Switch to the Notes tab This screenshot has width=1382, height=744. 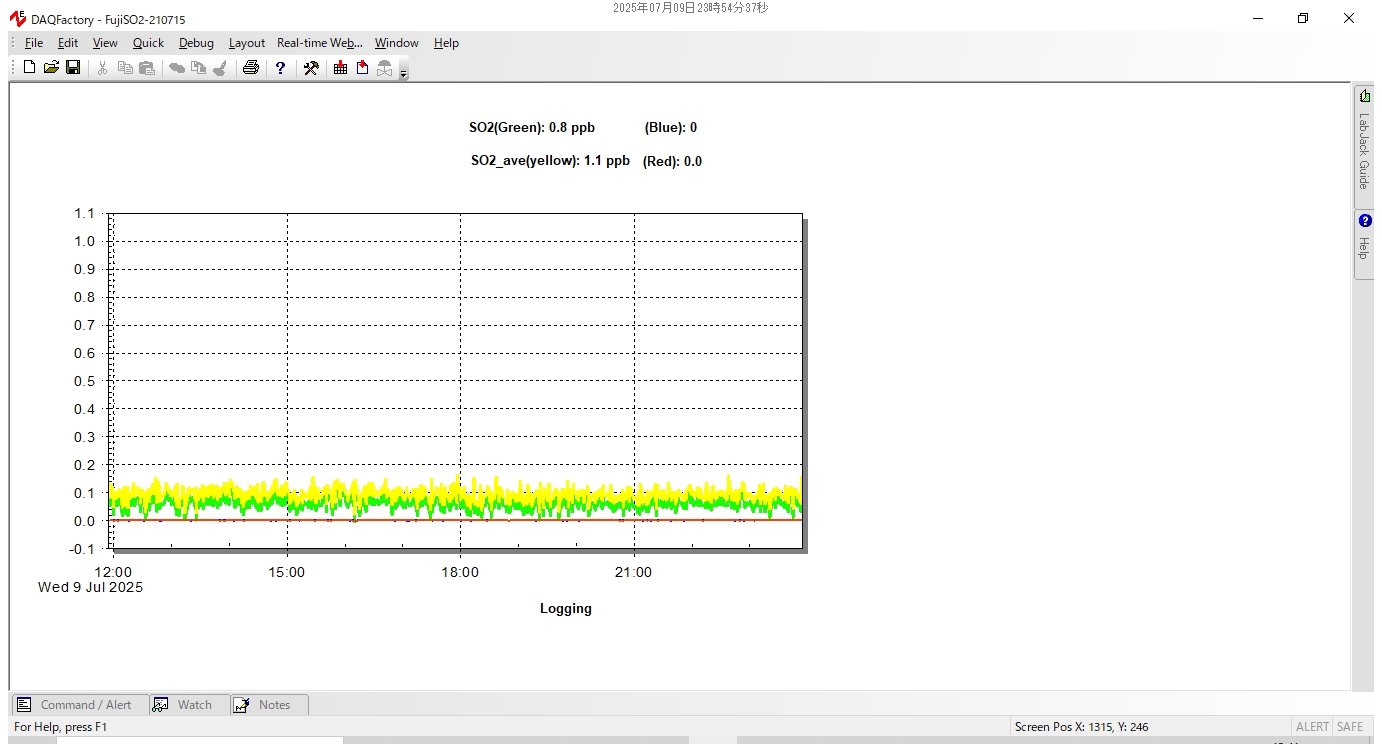click(269, 705)
